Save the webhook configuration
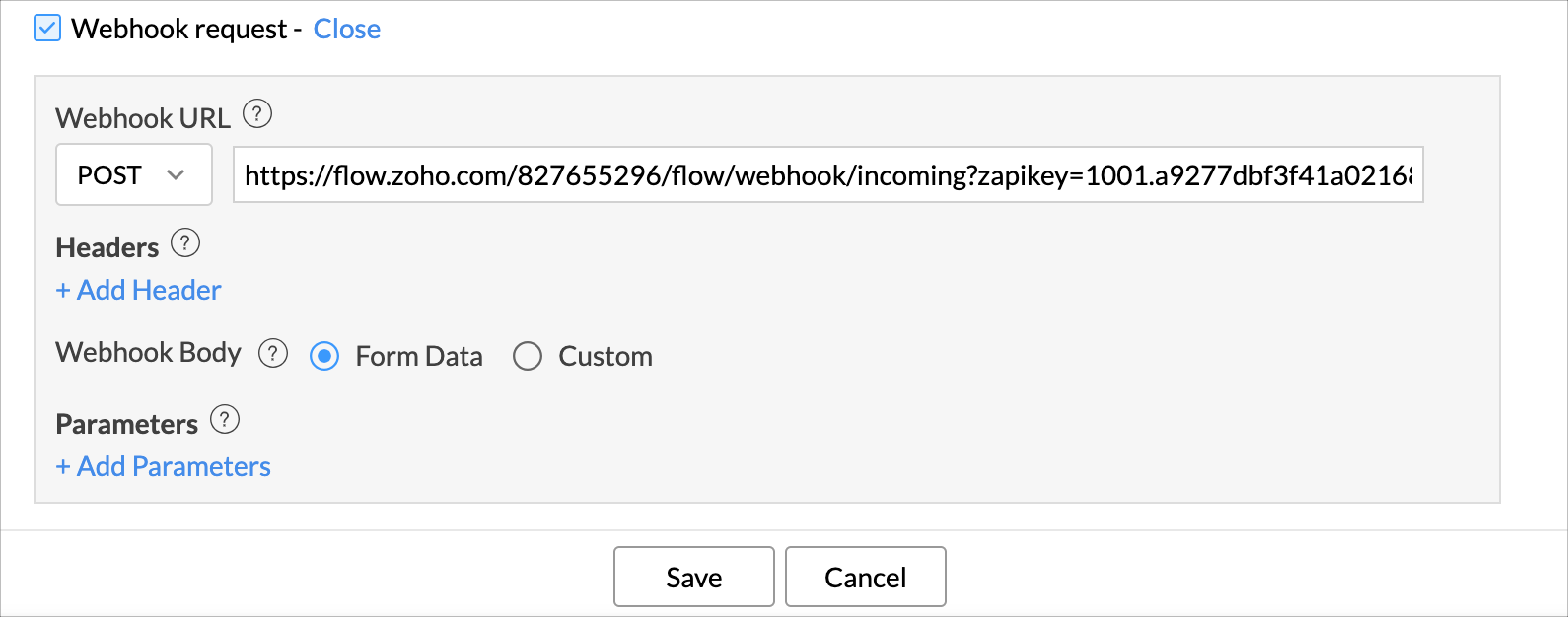 pyautogui.click(x=693, y=577)
